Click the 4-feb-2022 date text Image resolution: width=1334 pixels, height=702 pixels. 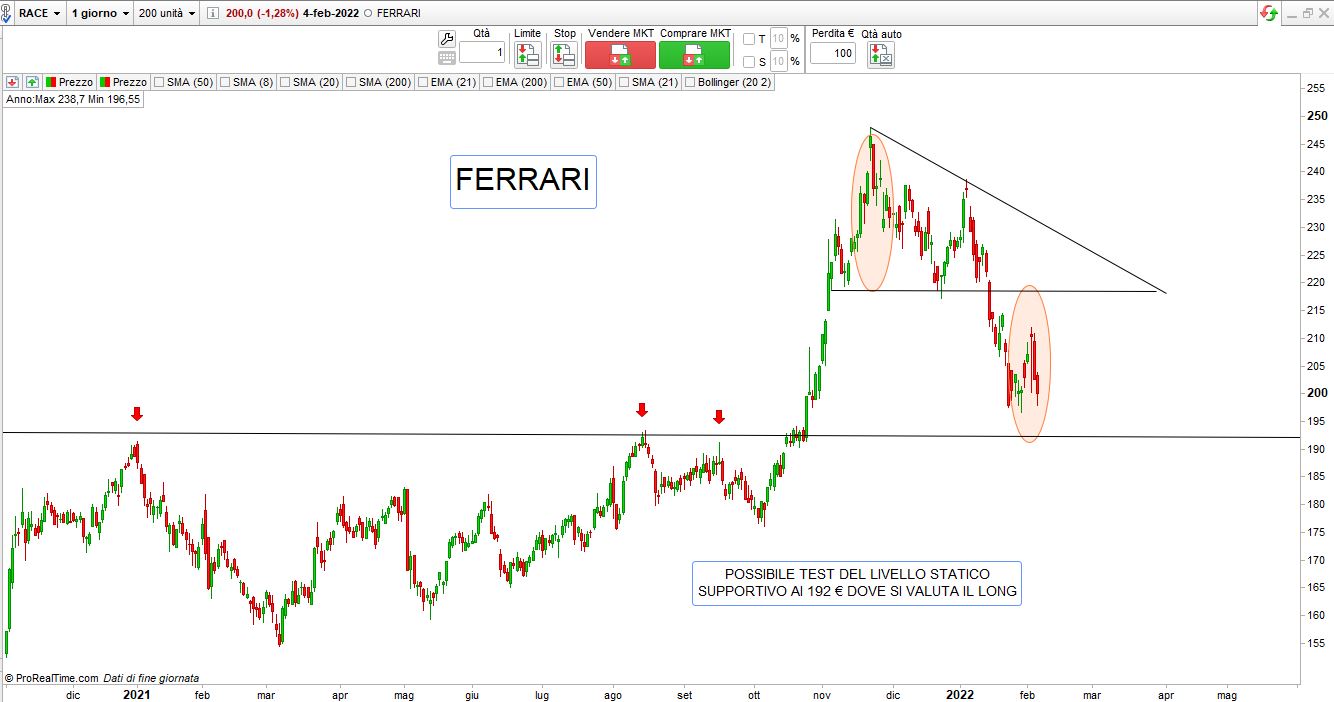(331, 13)
